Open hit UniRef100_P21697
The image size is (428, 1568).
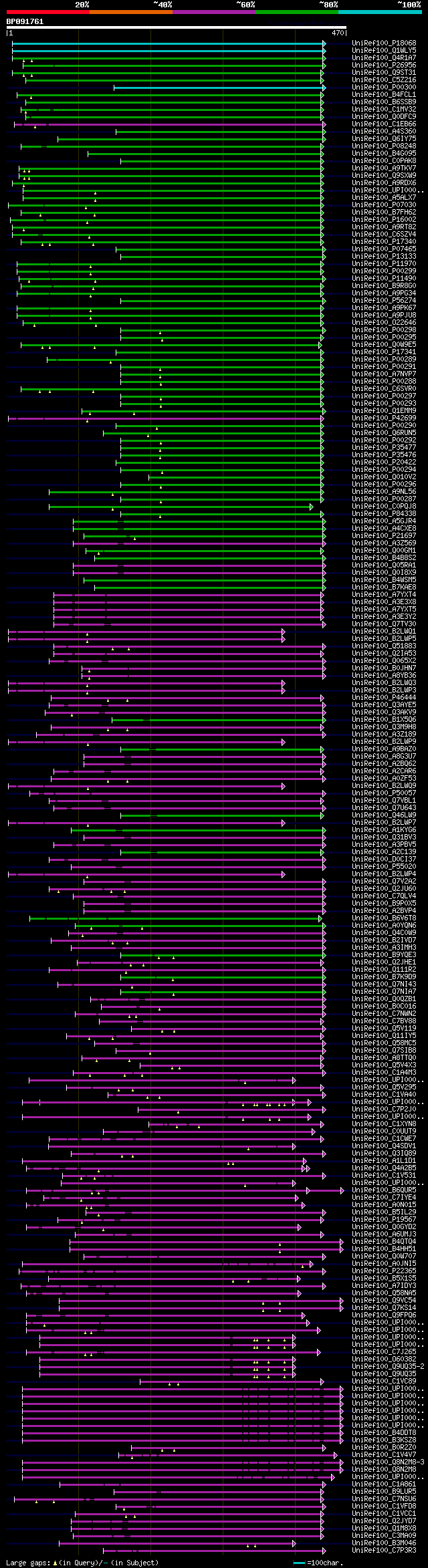(384, 536)
